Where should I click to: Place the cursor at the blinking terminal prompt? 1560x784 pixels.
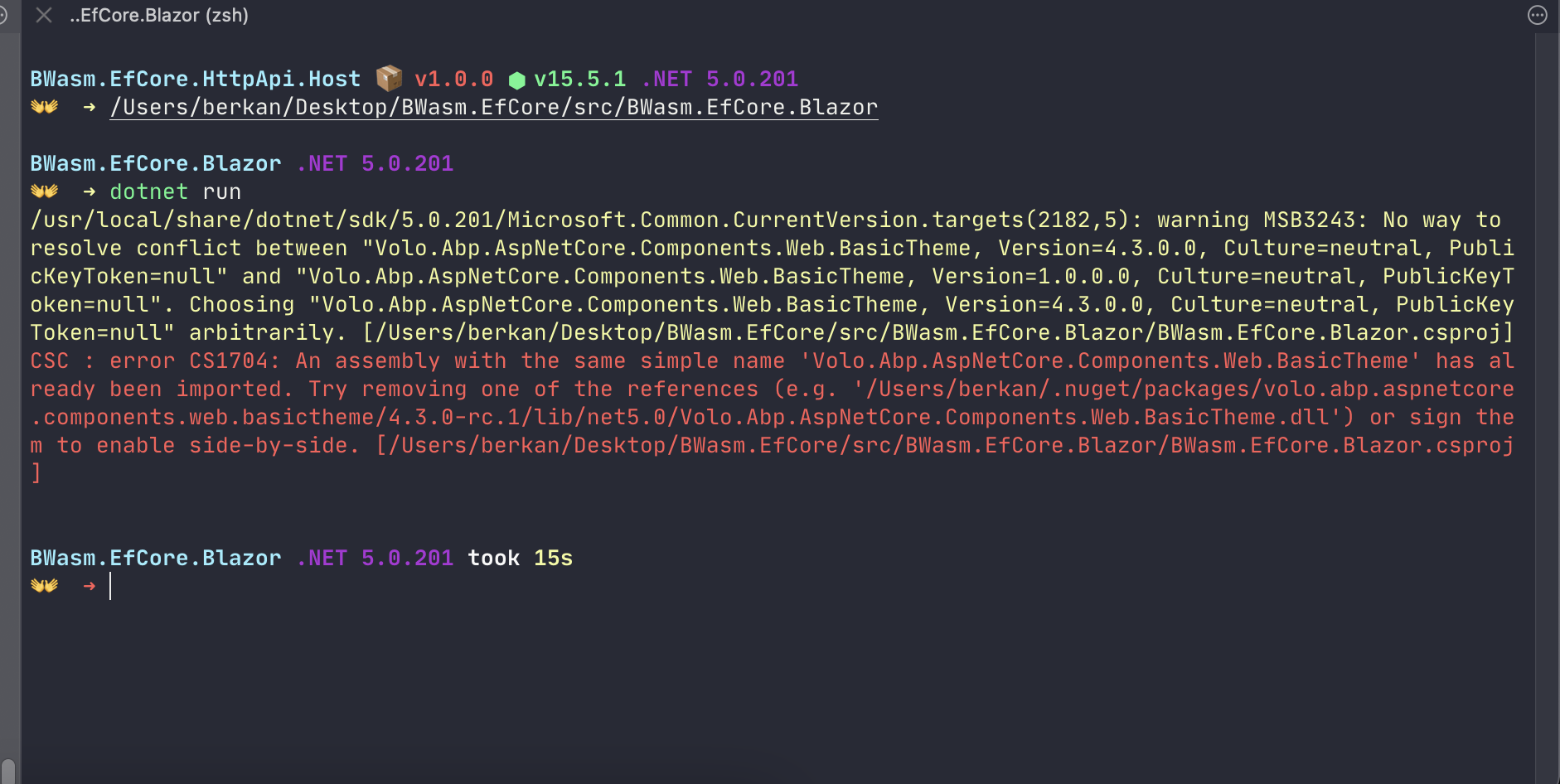[x=114, y=585]
